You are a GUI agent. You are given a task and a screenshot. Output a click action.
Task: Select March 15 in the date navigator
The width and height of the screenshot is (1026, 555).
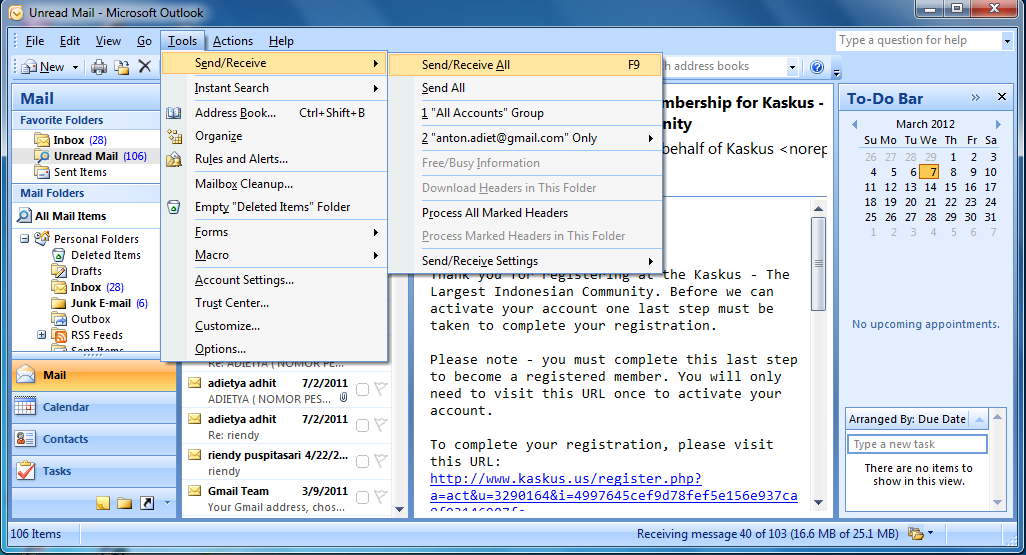click(950, 187)
